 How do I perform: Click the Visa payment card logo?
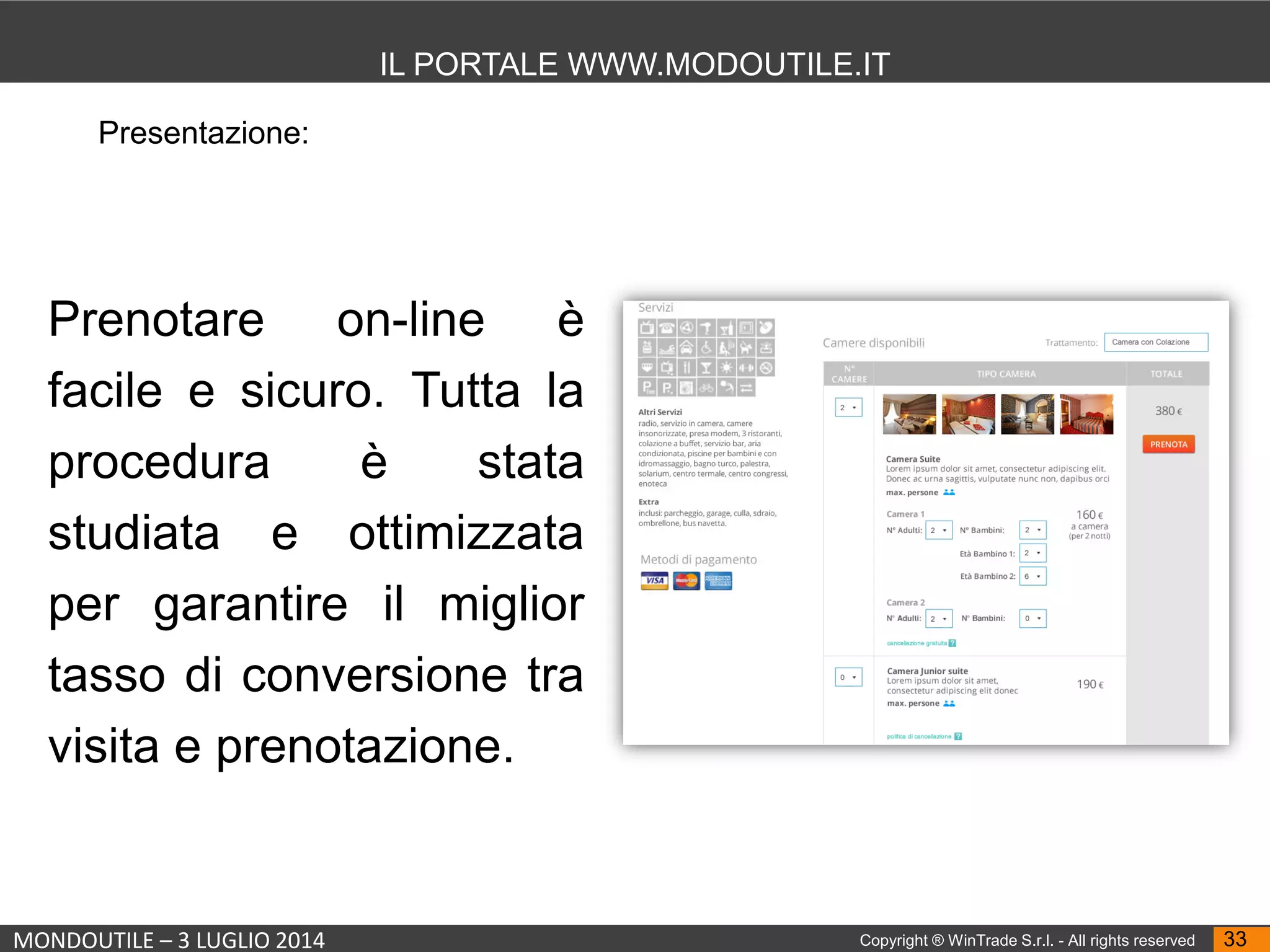pos(654,581)
